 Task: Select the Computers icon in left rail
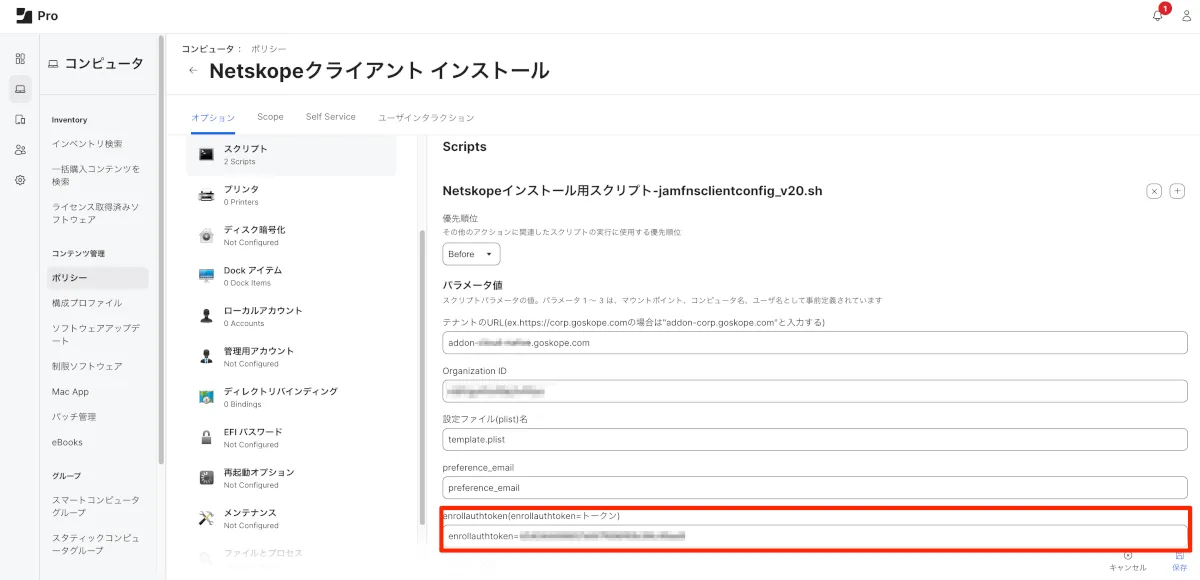(x=20, y=89)
